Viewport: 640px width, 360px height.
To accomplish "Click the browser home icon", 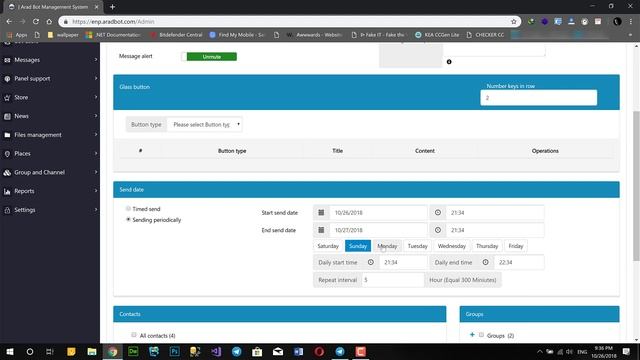I will pos(49,21).
